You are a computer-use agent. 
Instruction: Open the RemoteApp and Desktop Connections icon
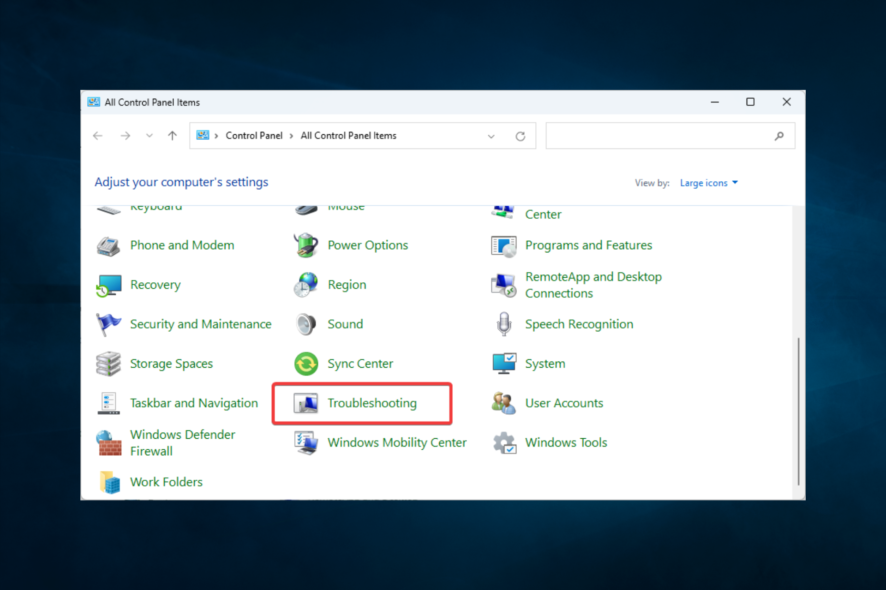pos(503,285)
